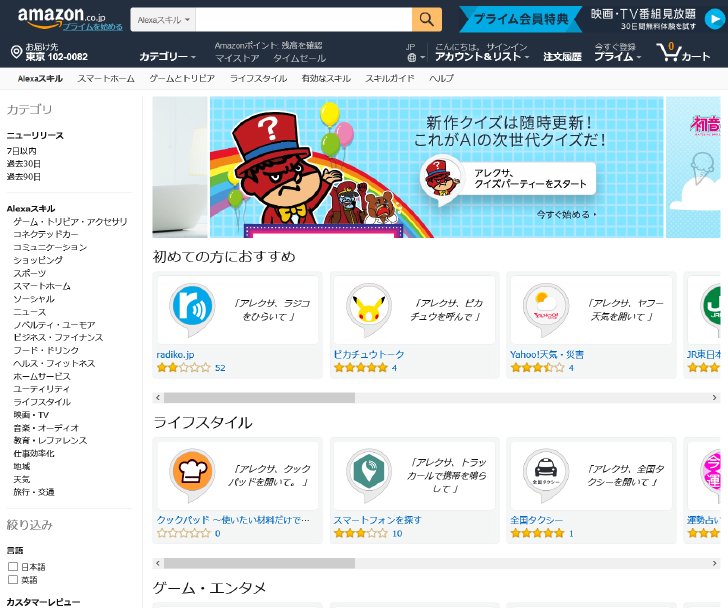Open the ピカチュウトーク skill link
The height and width of the screenshot is (608, 728).
pyautogui.click(x=369, y=355)
